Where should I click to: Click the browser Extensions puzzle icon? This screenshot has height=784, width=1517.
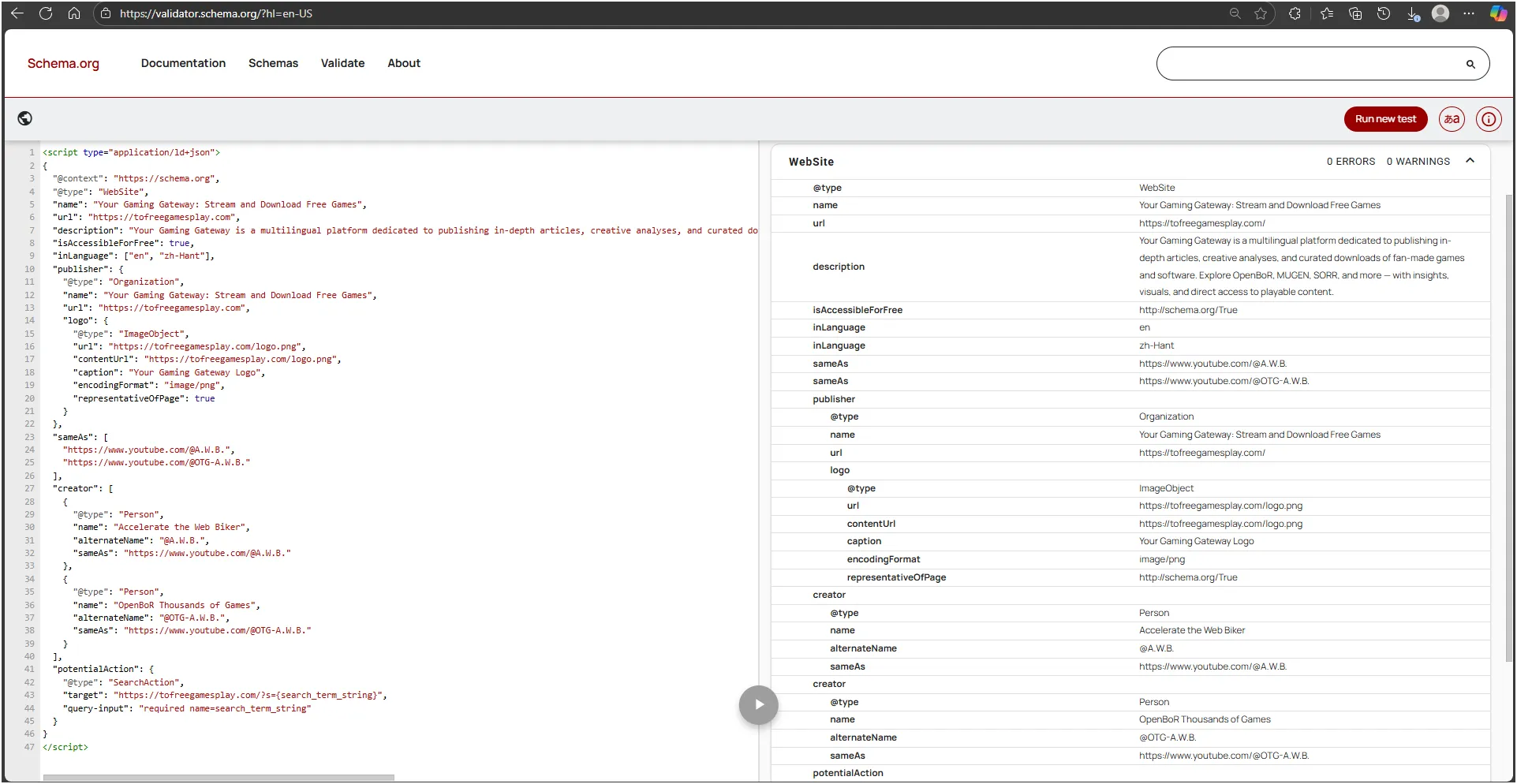[1295, 13]
